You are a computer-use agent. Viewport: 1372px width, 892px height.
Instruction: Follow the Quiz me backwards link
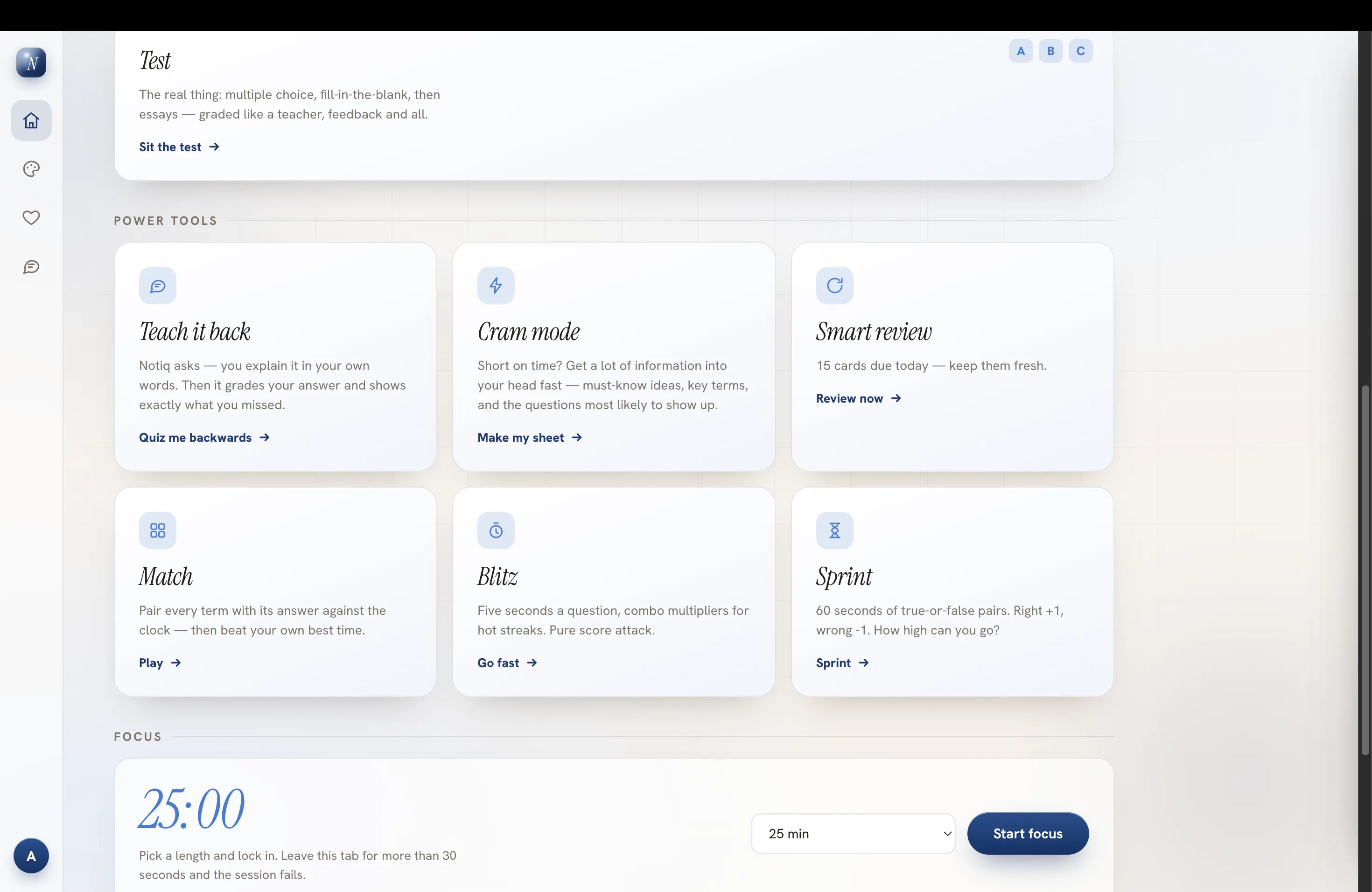click(x=204, y=437)
